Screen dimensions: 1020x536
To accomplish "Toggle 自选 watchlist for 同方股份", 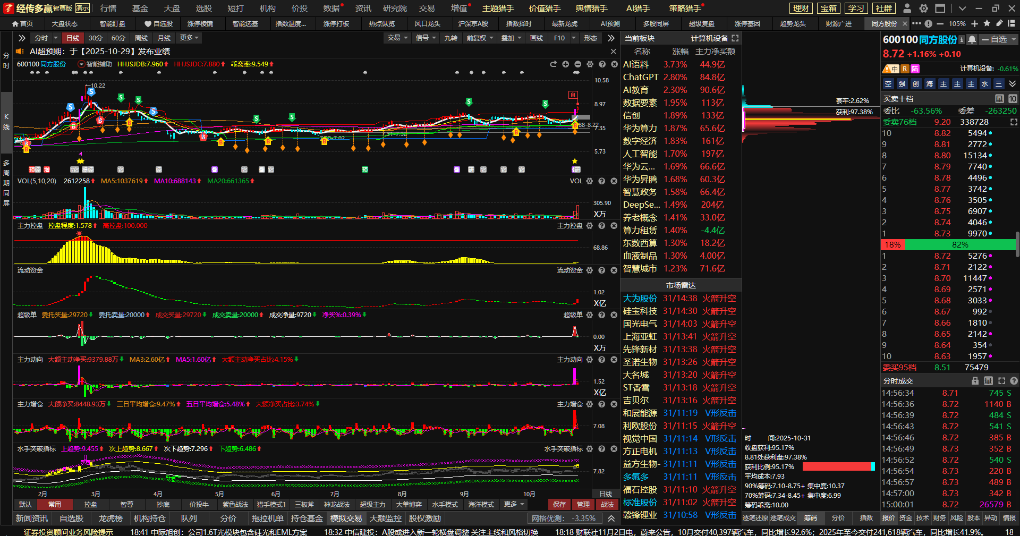I will 995,39.
